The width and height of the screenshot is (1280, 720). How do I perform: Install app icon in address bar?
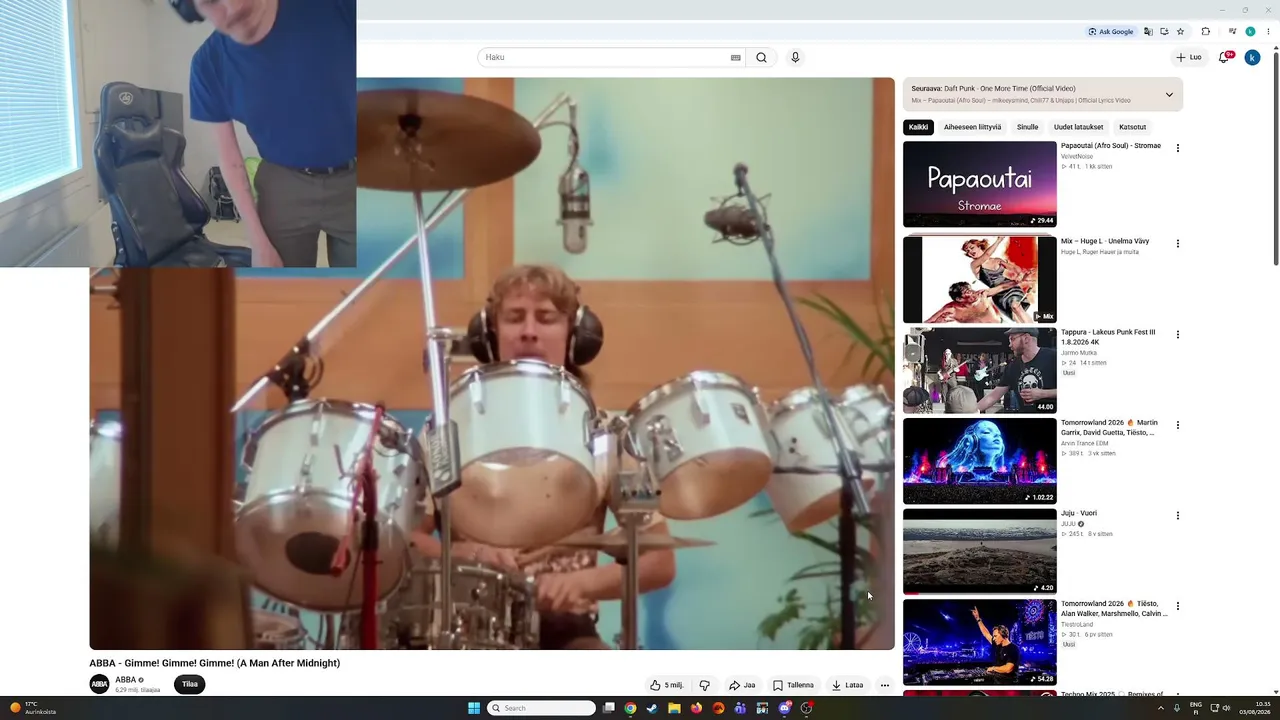click(1164, 31)
